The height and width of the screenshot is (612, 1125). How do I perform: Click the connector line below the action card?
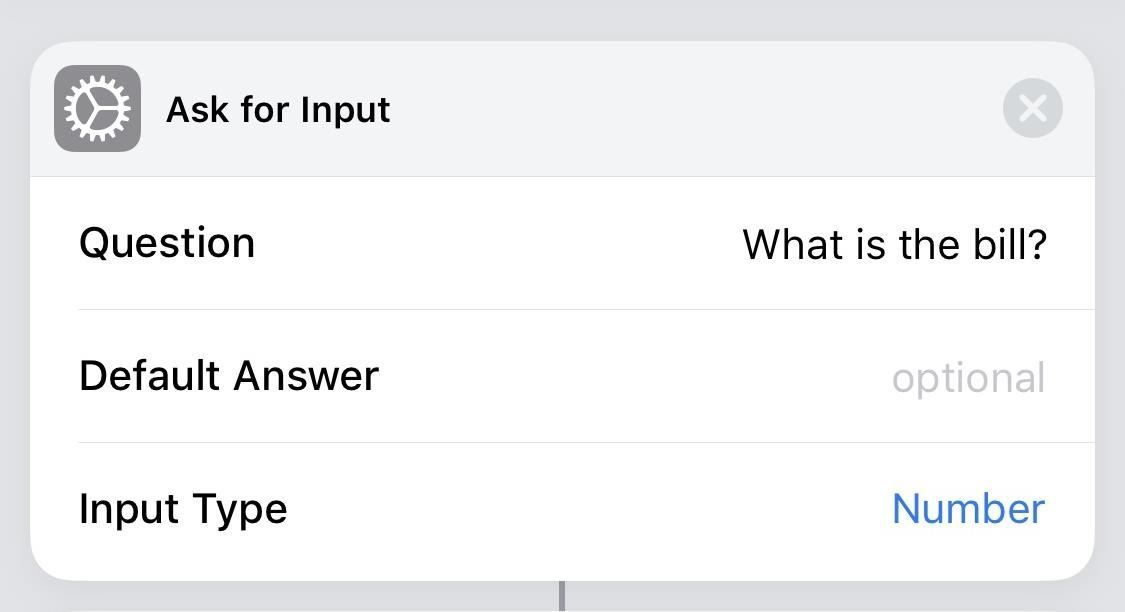[562, 597]
